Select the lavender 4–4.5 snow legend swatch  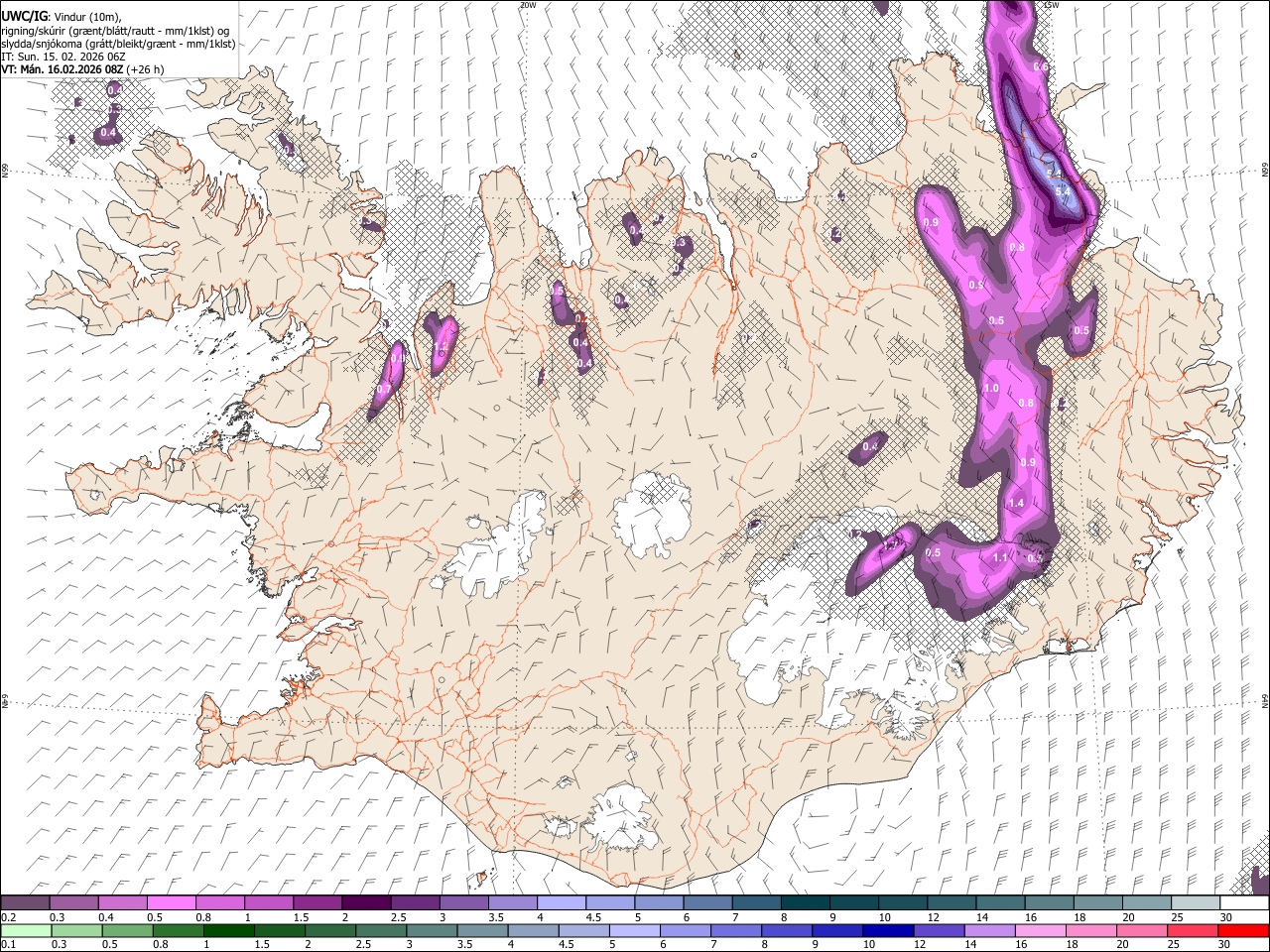(561, 903)
